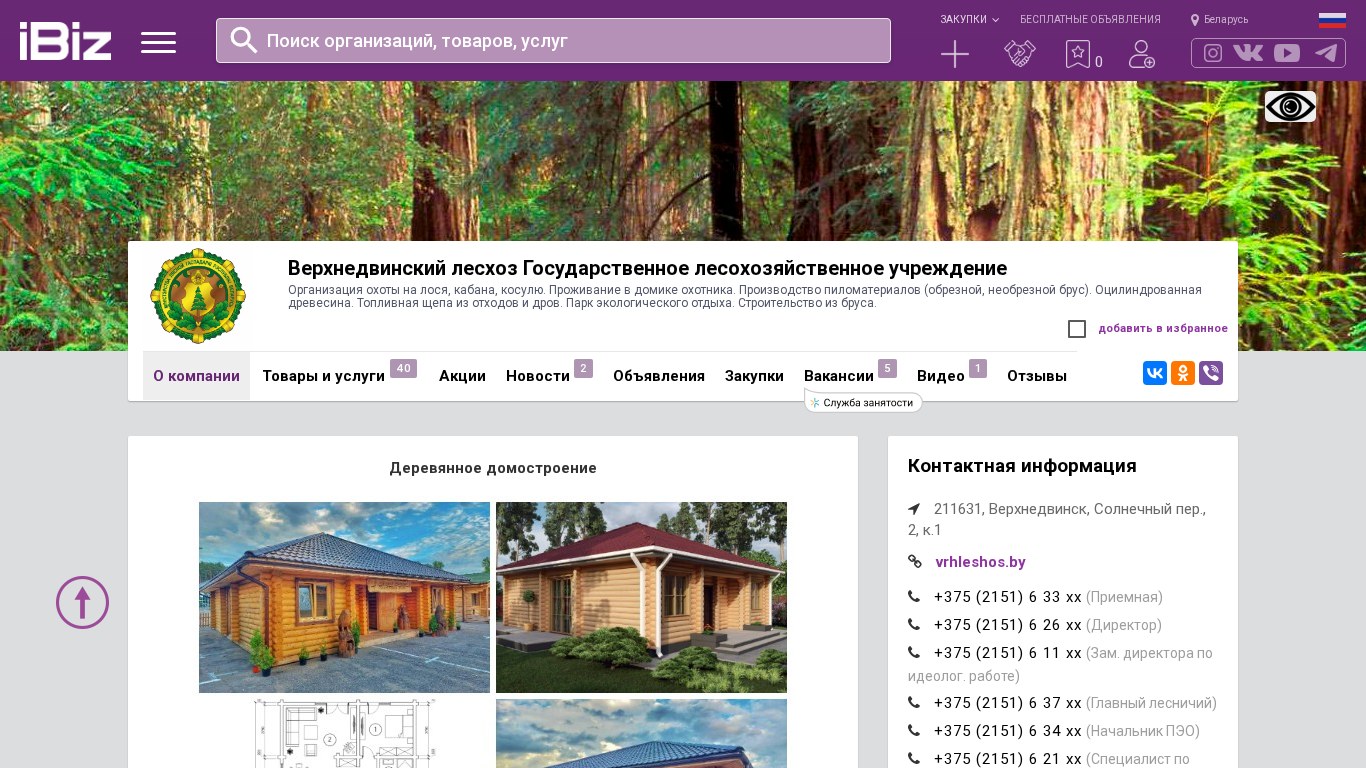Click the scroll-to-top arrow button
Viewport: 1366px width, 768px height.
(82, 602)
